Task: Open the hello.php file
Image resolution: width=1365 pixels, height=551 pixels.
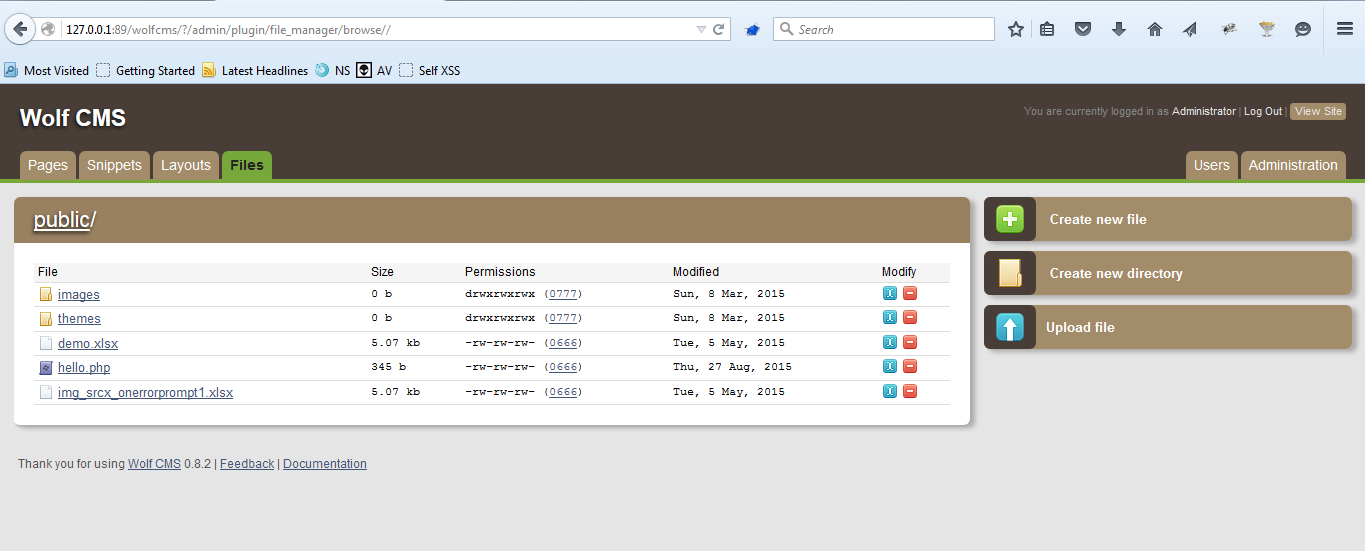Action: [x=84, y=368]
